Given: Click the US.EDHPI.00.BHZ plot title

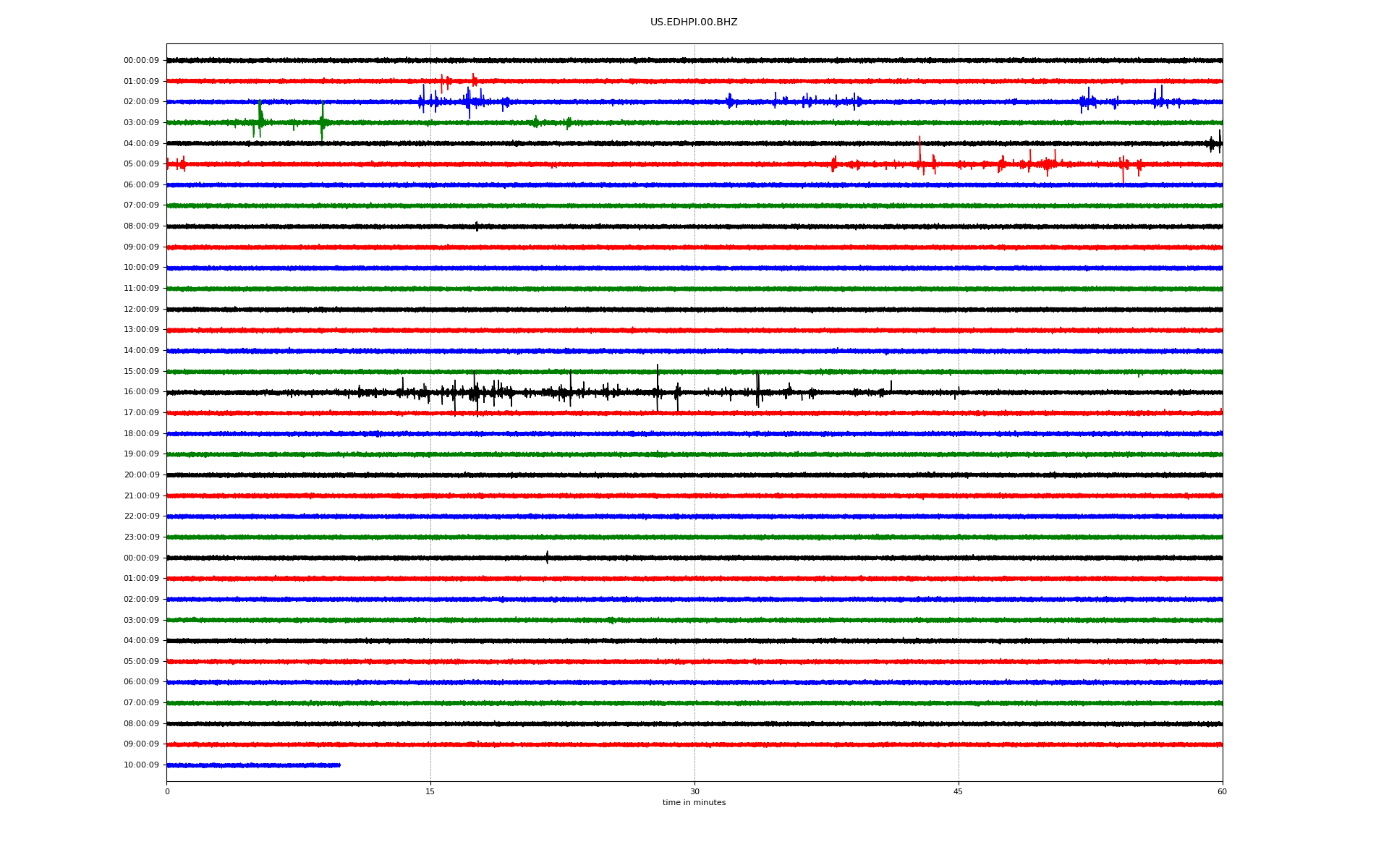Looking at the screenshot, I should tap(693, 22).
